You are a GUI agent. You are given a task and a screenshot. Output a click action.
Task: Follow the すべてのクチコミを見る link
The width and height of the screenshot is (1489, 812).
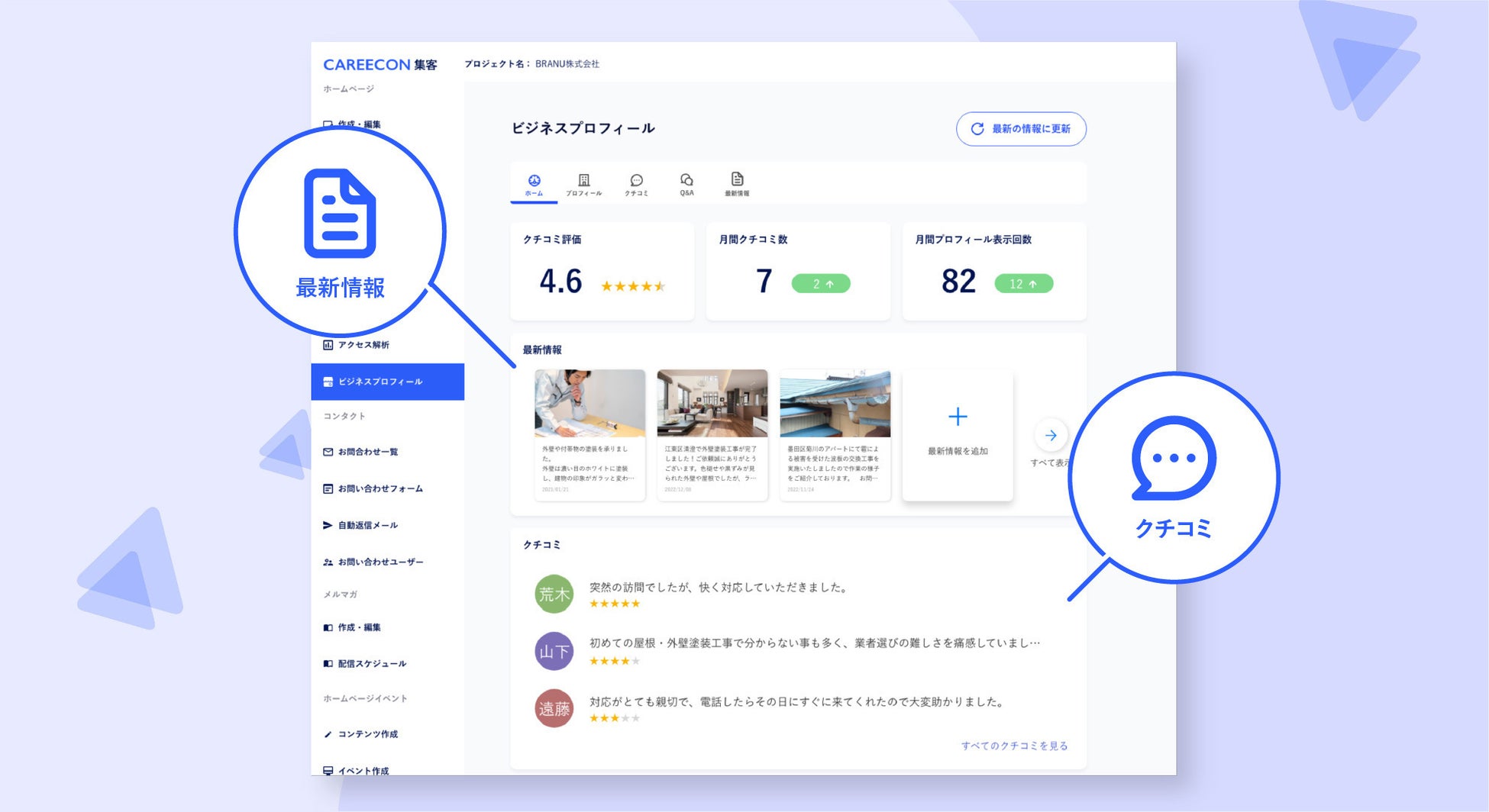1014,746
